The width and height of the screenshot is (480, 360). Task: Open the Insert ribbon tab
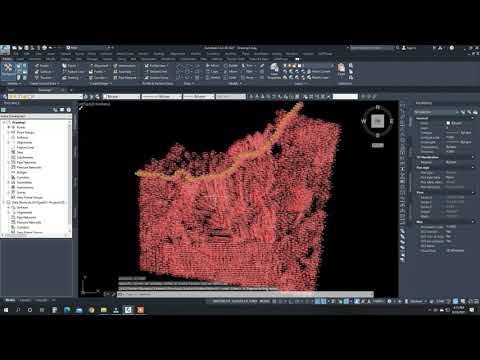click(20, 59)
